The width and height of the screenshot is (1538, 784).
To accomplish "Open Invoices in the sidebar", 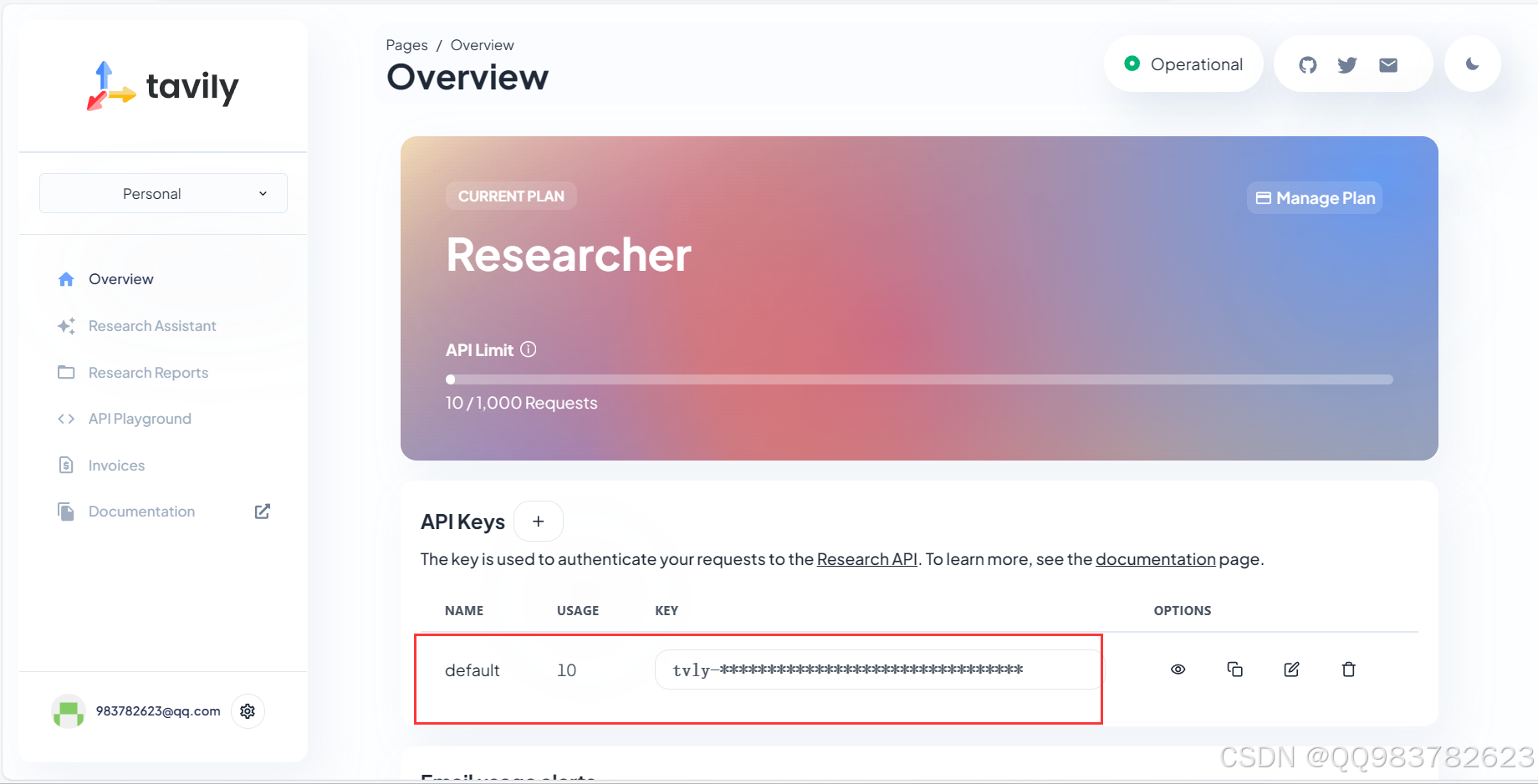I will 116,465.
